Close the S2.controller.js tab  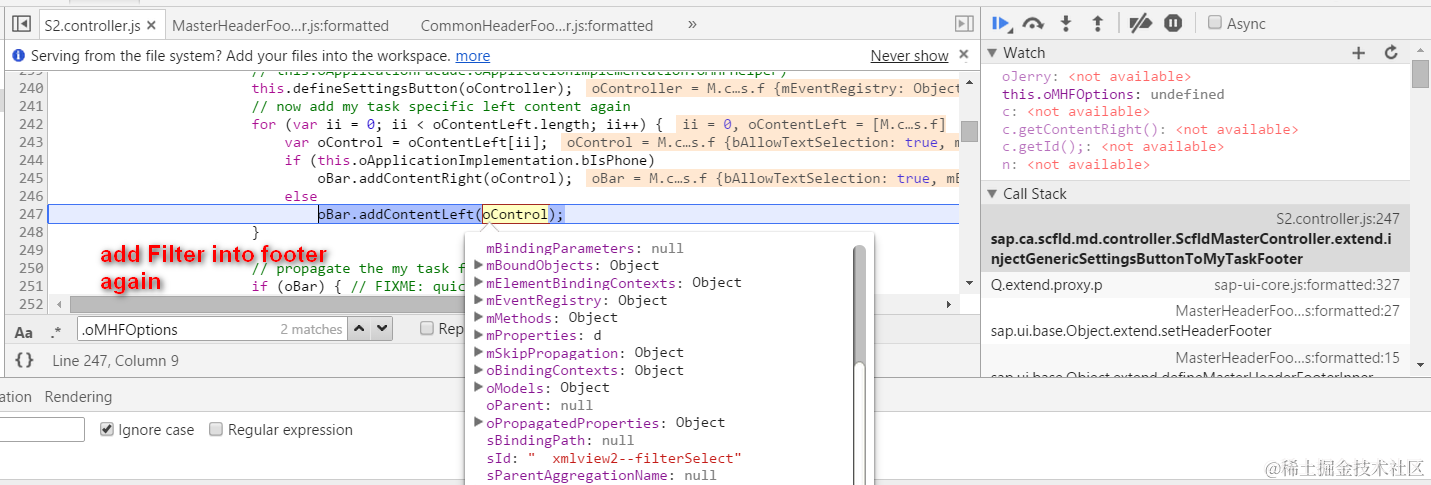click(x=151, y=25)
